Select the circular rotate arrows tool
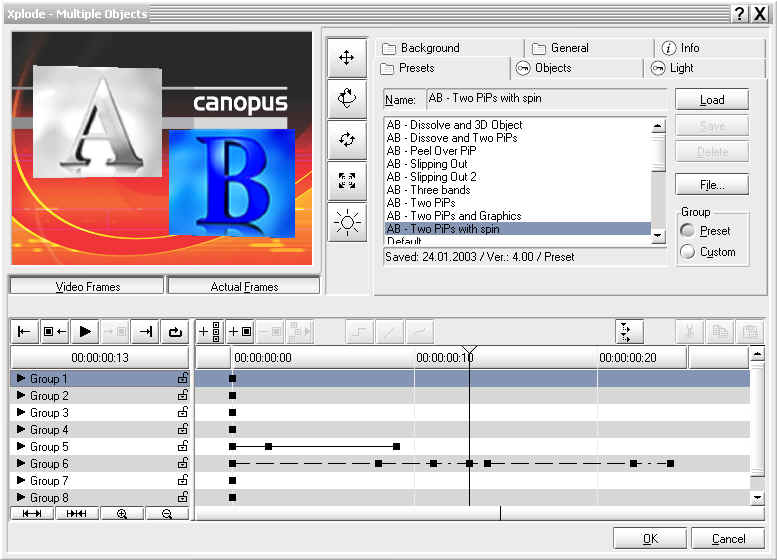 (x=347, y=139)
